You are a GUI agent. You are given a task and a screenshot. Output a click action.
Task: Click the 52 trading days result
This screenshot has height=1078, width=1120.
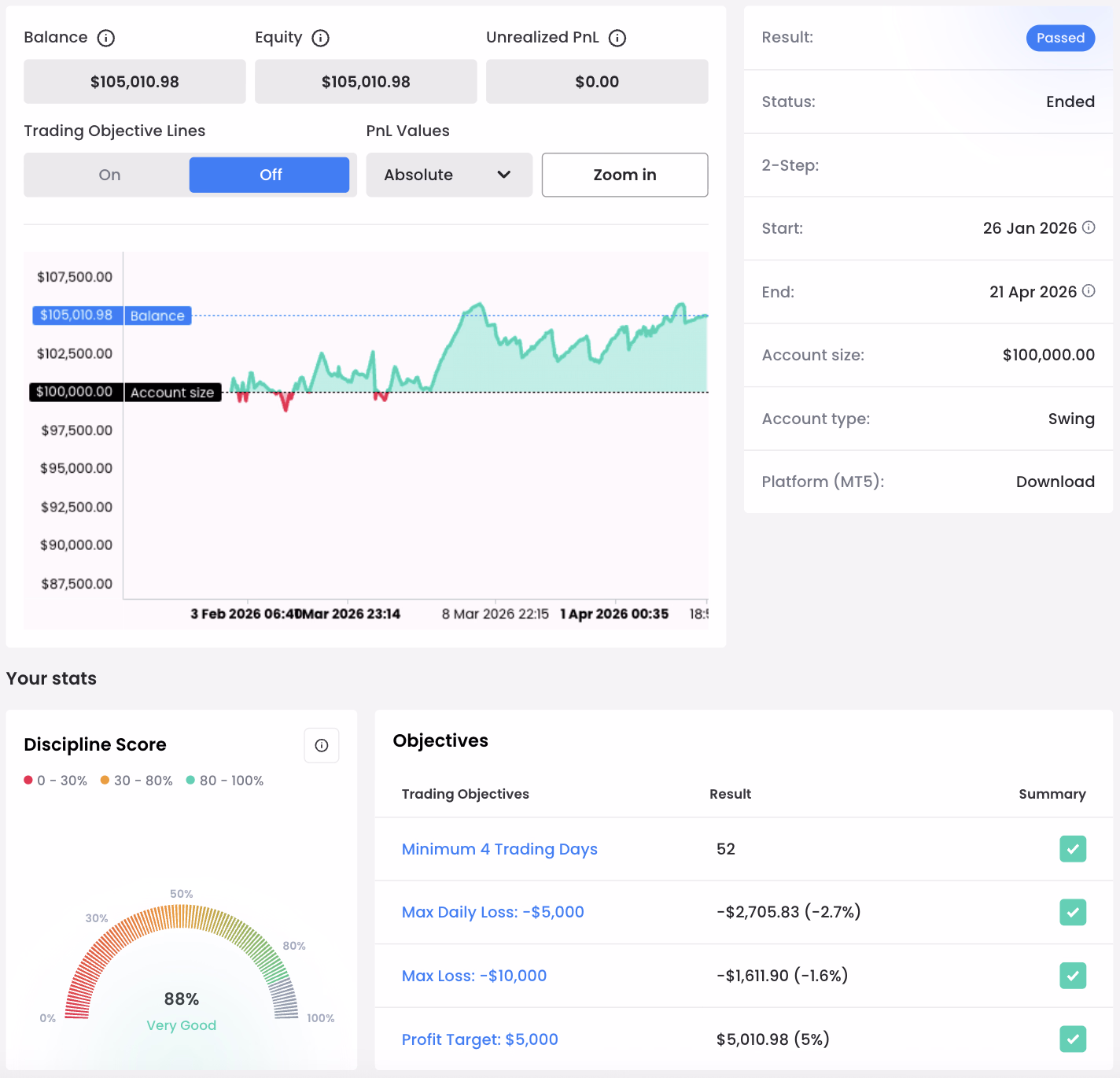(x=726, y=849)
